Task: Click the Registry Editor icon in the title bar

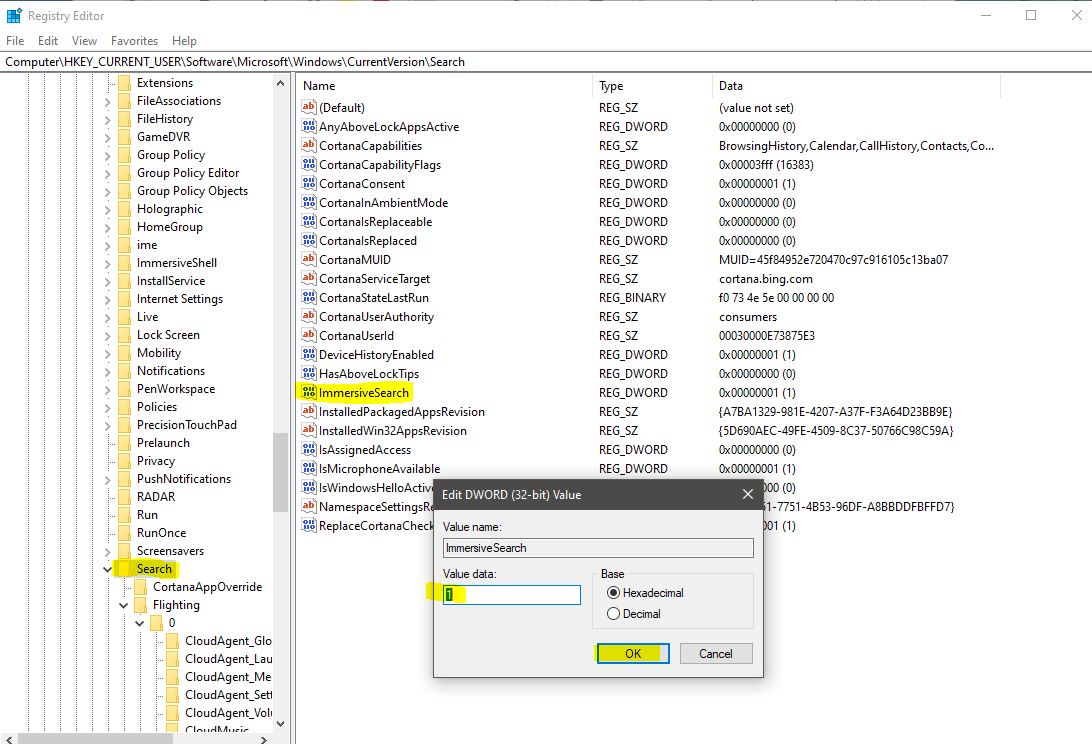Action: 12,15
